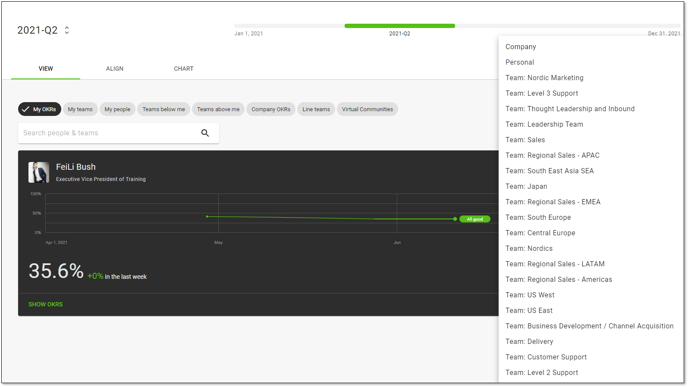Click the FeiLi Bush name heading
688x387 pixels.
(x=75, y=167)
